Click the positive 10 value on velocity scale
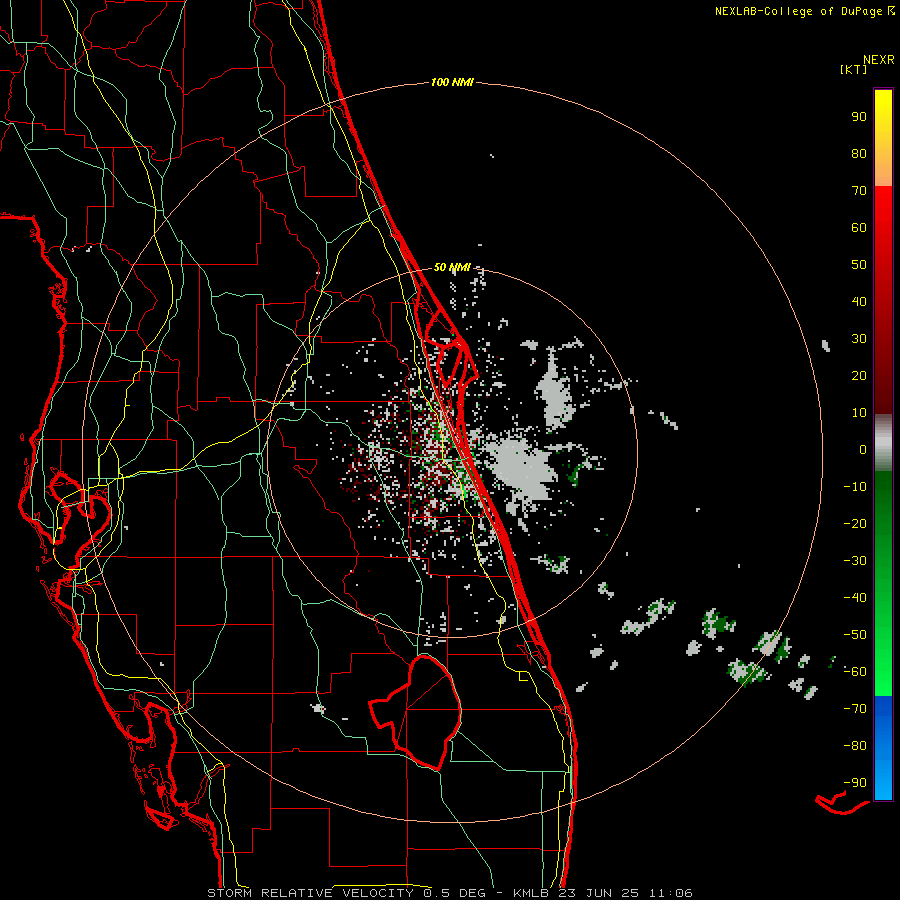This screenshot has width=900, height=900. click(x=859, y=413)
